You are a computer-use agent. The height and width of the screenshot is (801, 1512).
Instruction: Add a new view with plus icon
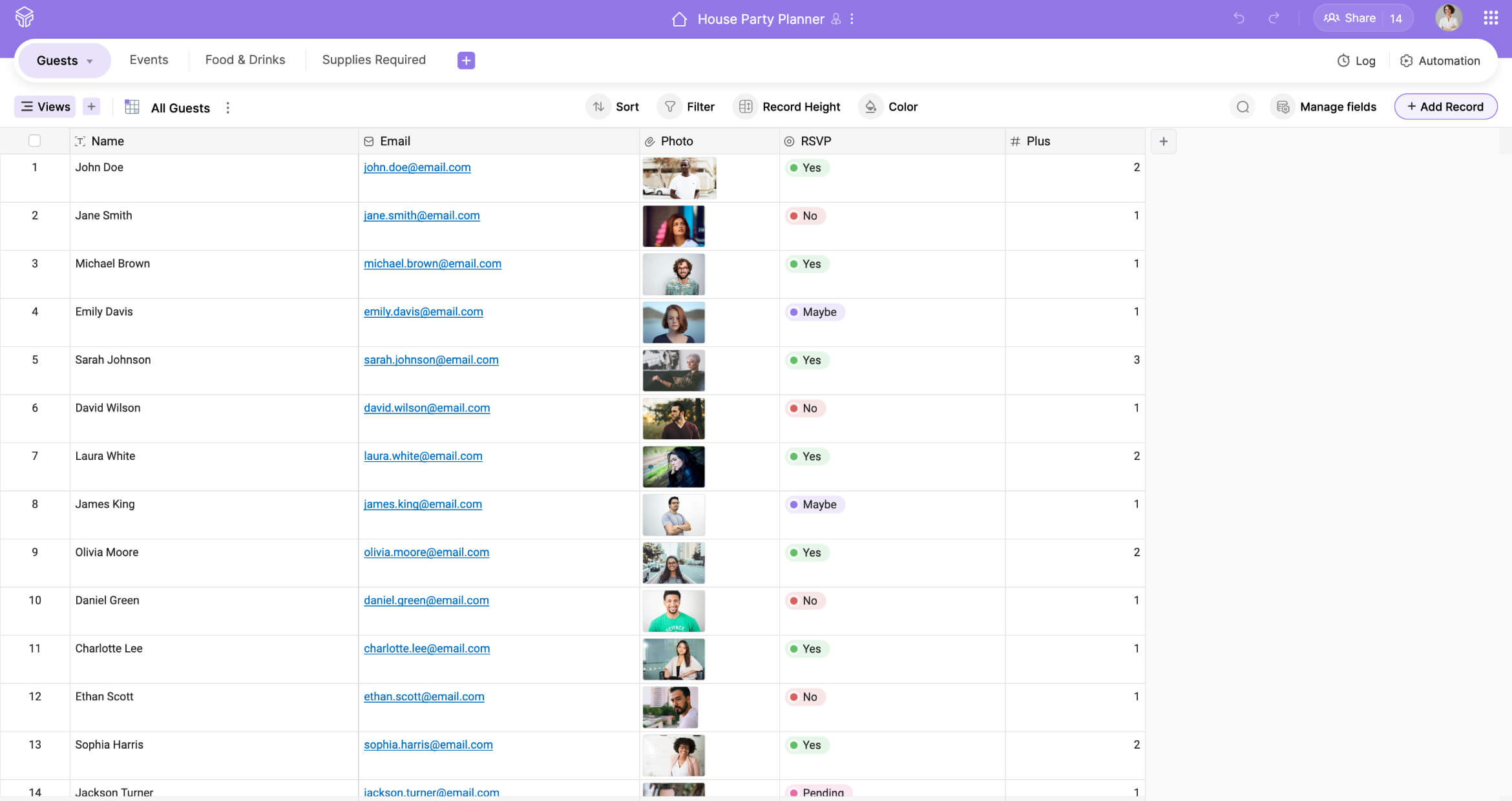(x=91, y=107)
